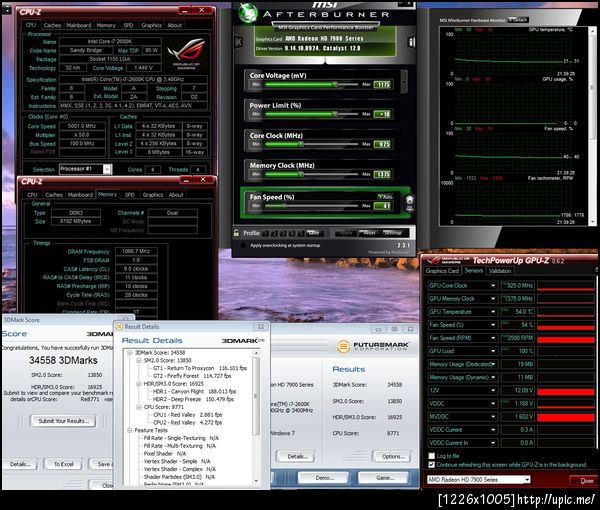
Task: Open SPD tab in top CPU-Z window
Action: point(128,25)
